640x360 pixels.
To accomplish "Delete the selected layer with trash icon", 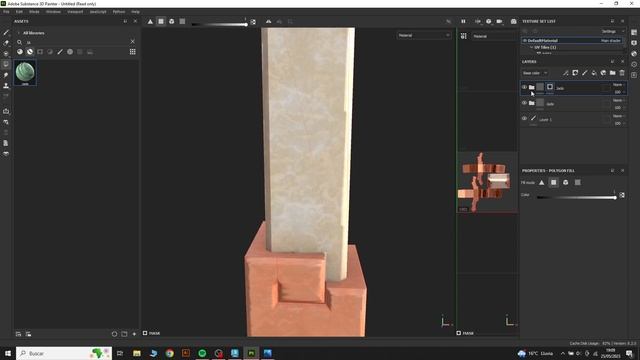I will click(622, 73).
